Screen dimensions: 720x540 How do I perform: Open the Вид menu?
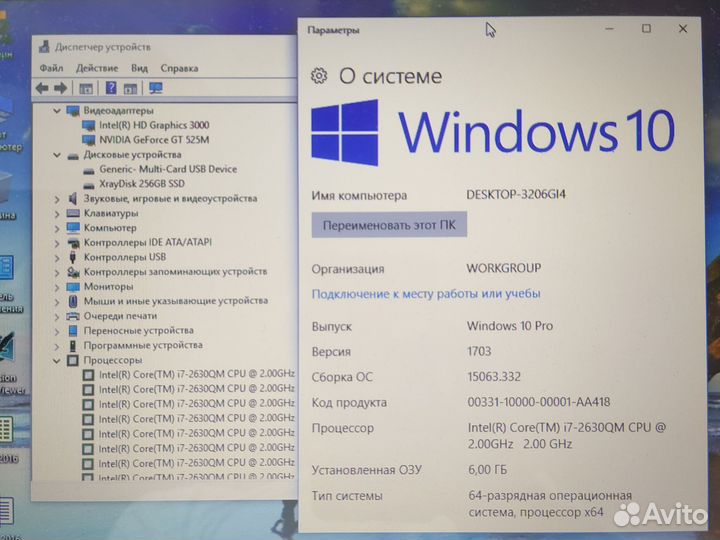coord(139,68)
